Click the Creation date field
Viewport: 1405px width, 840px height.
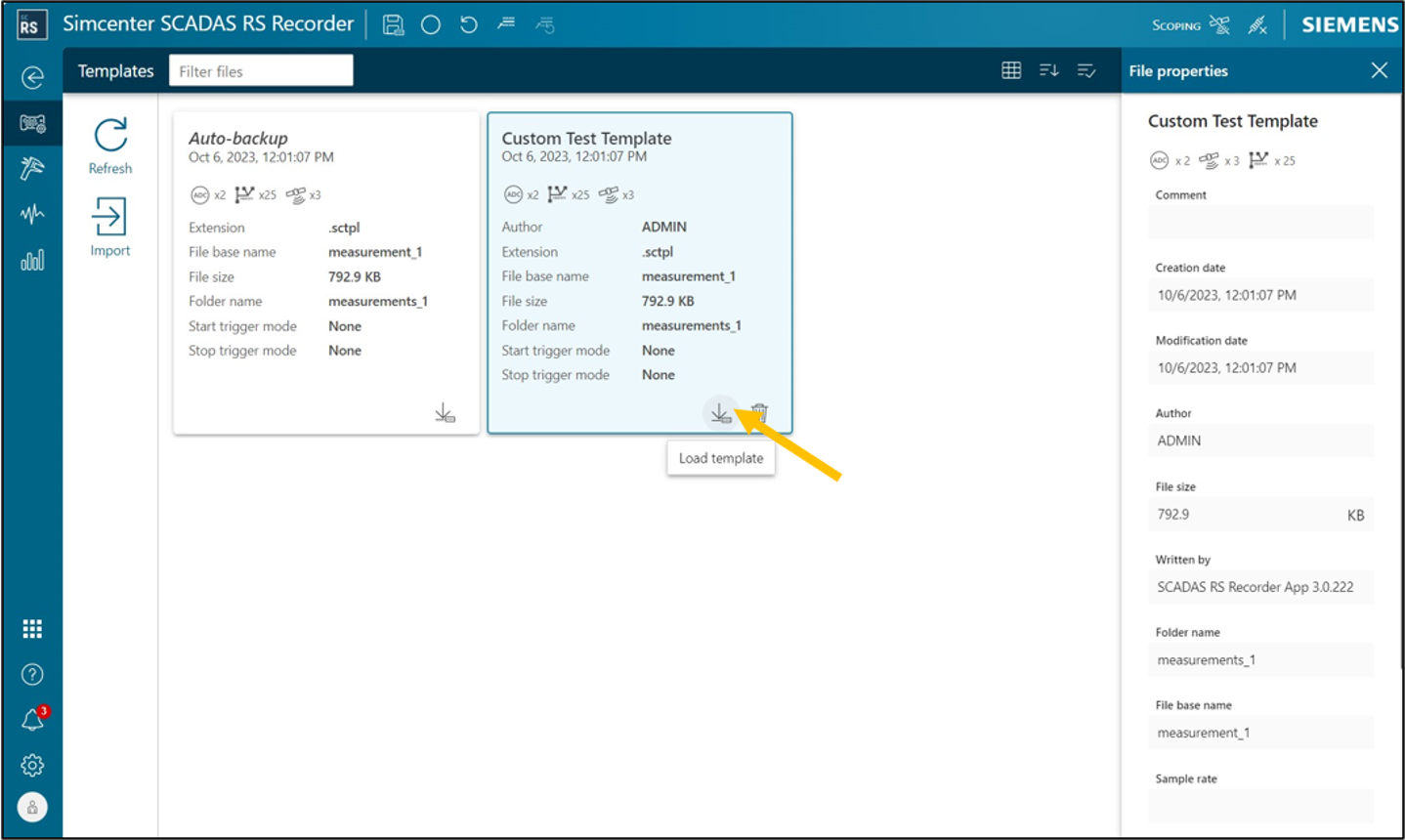[1260, 295]
